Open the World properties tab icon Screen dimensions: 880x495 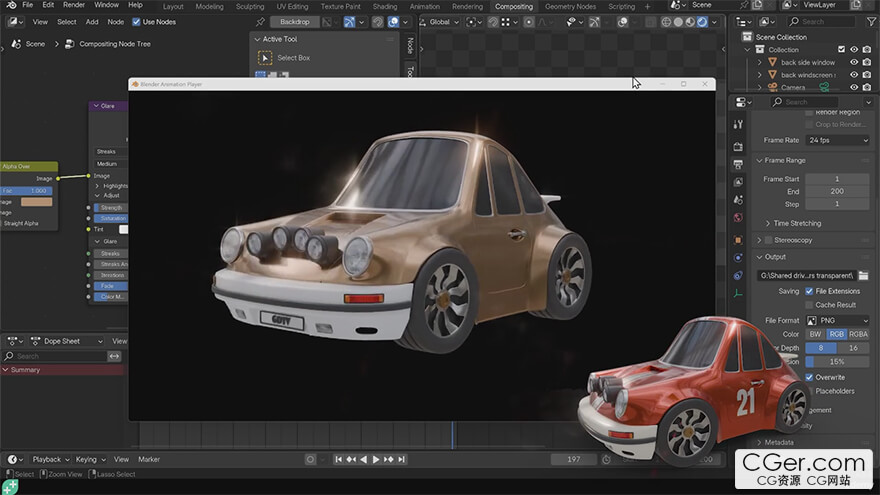point(738,218)
